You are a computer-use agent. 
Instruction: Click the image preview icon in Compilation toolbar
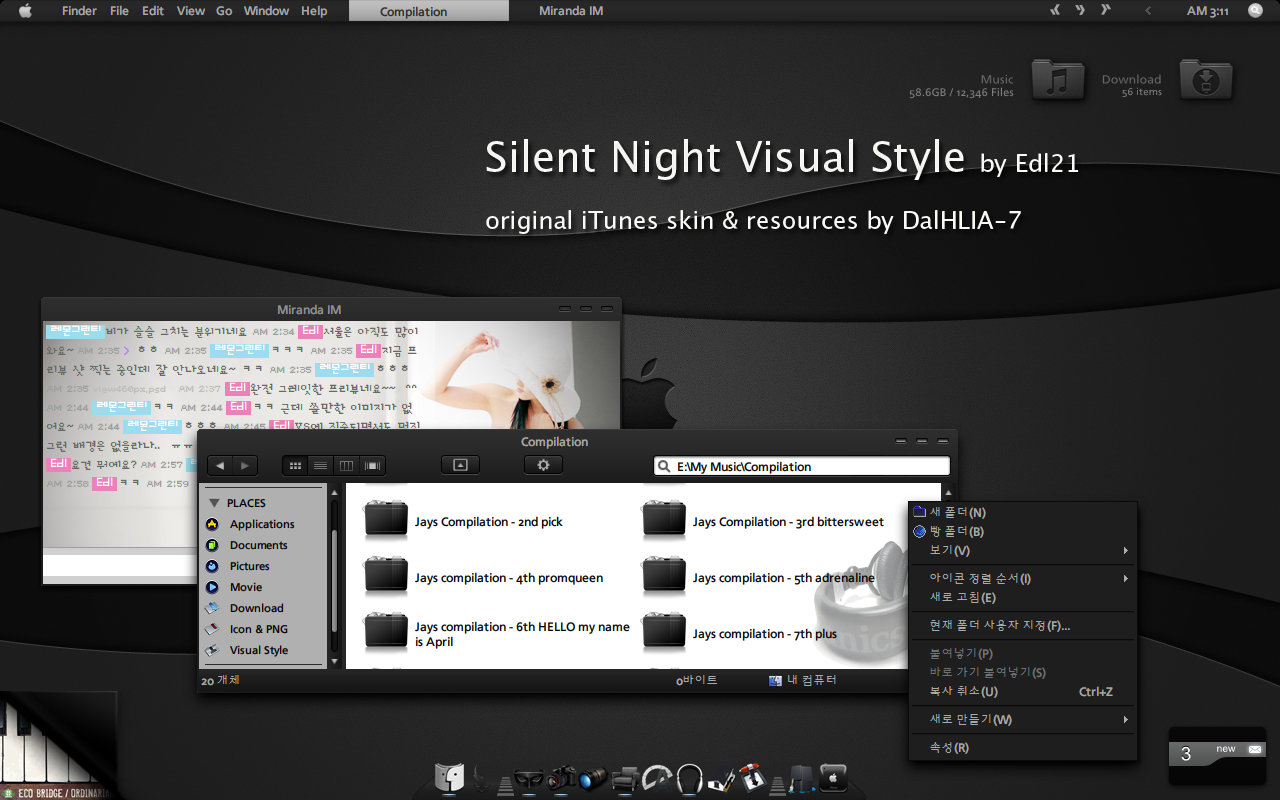point(460,464)
